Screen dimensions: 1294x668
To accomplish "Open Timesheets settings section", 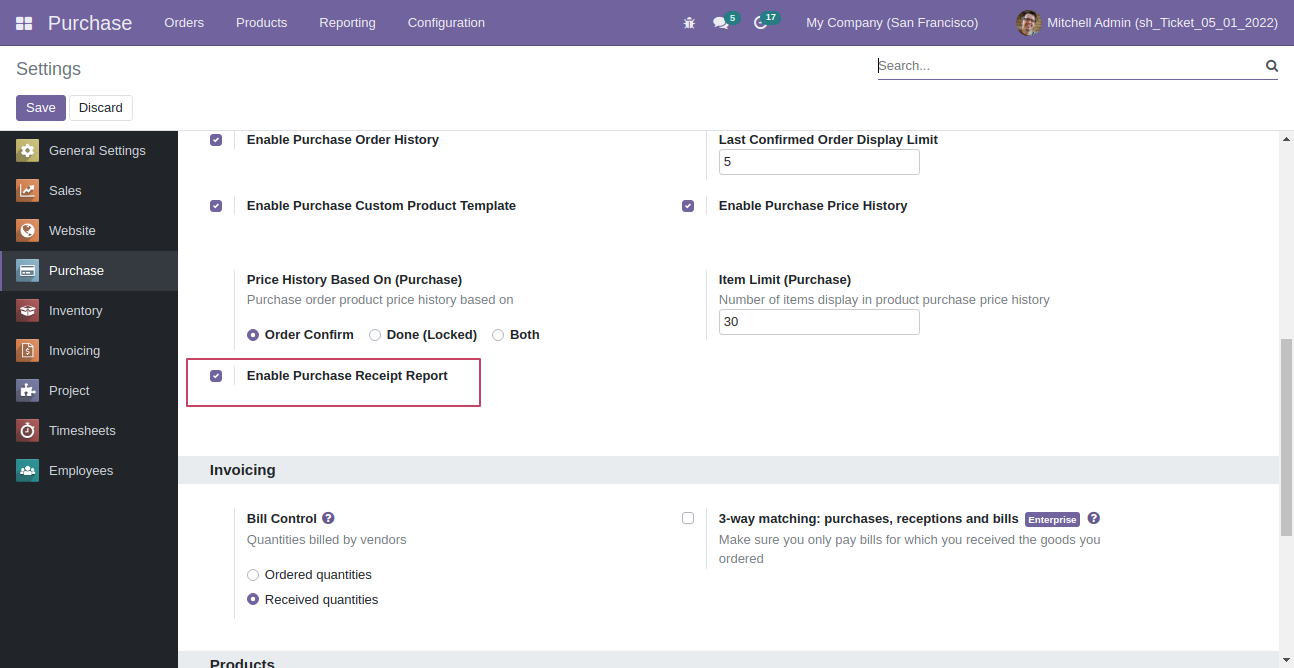I will coord(89,431).
